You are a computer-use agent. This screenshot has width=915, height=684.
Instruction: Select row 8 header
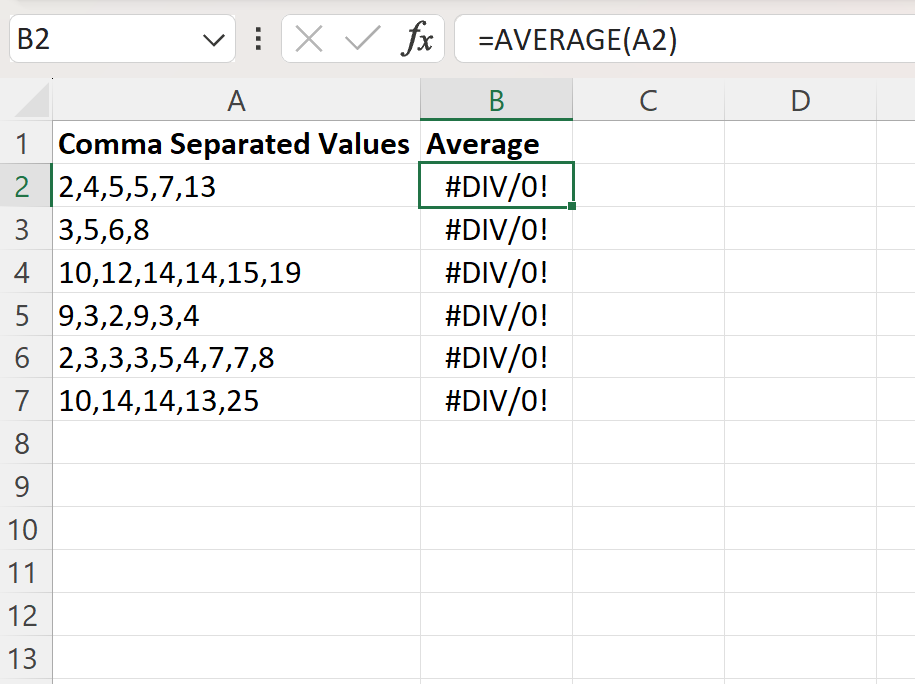click(x=26, y=444)
